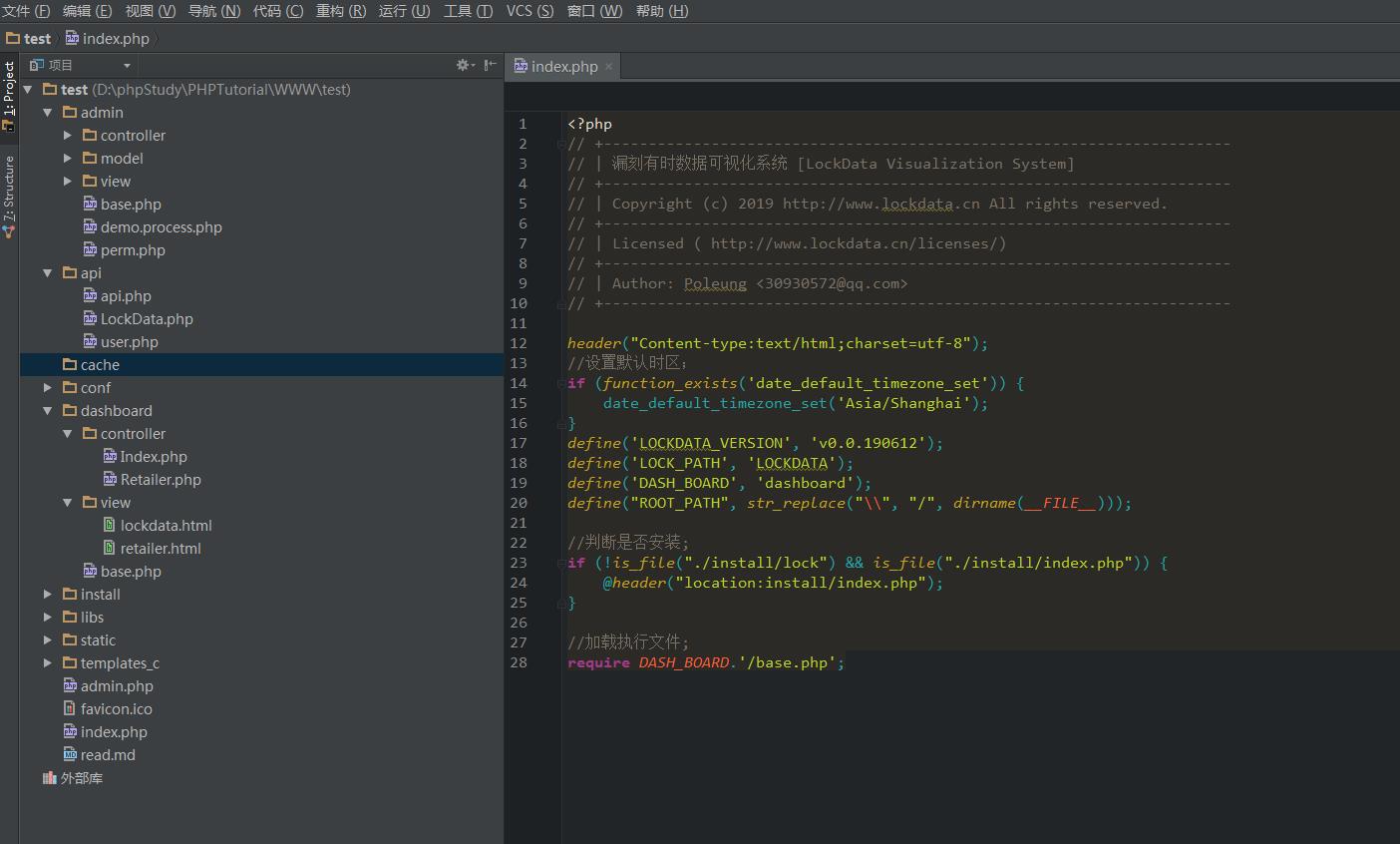Open the 工具 (T) menu

468,11
